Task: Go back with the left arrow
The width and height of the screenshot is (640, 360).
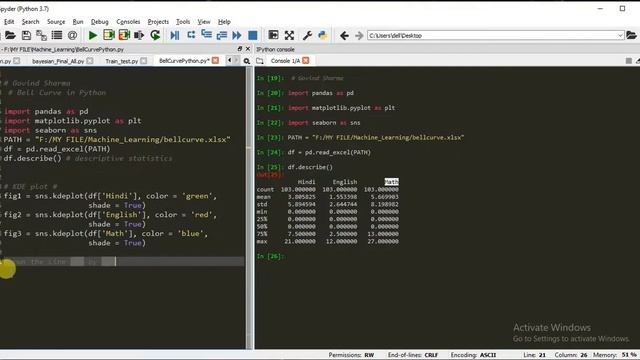Action: [x=344, y=36]
